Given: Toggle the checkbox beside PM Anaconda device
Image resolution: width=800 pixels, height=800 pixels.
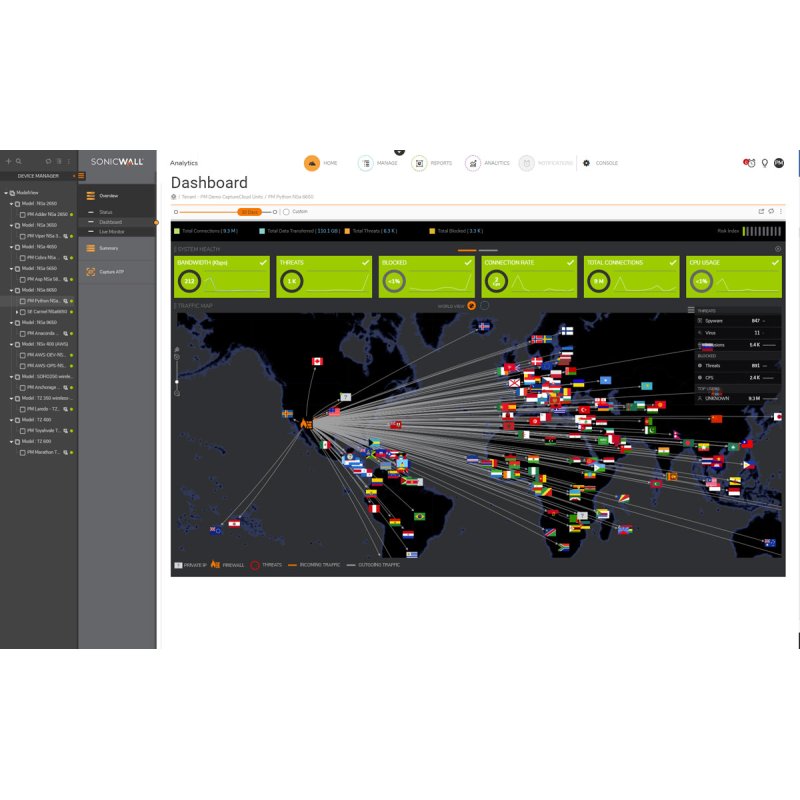Looking at the screenshot, I should click(x=23, y=332).
